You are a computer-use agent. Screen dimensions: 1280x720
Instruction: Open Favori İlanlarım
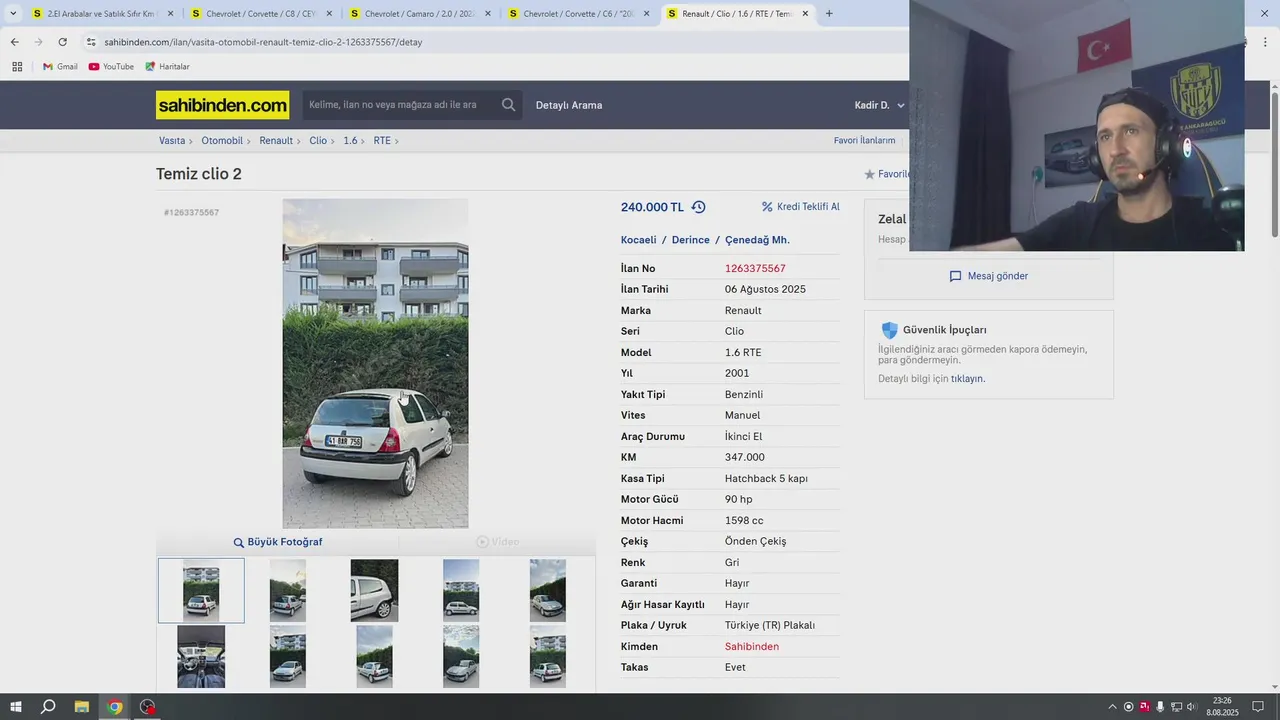(865, 141)
